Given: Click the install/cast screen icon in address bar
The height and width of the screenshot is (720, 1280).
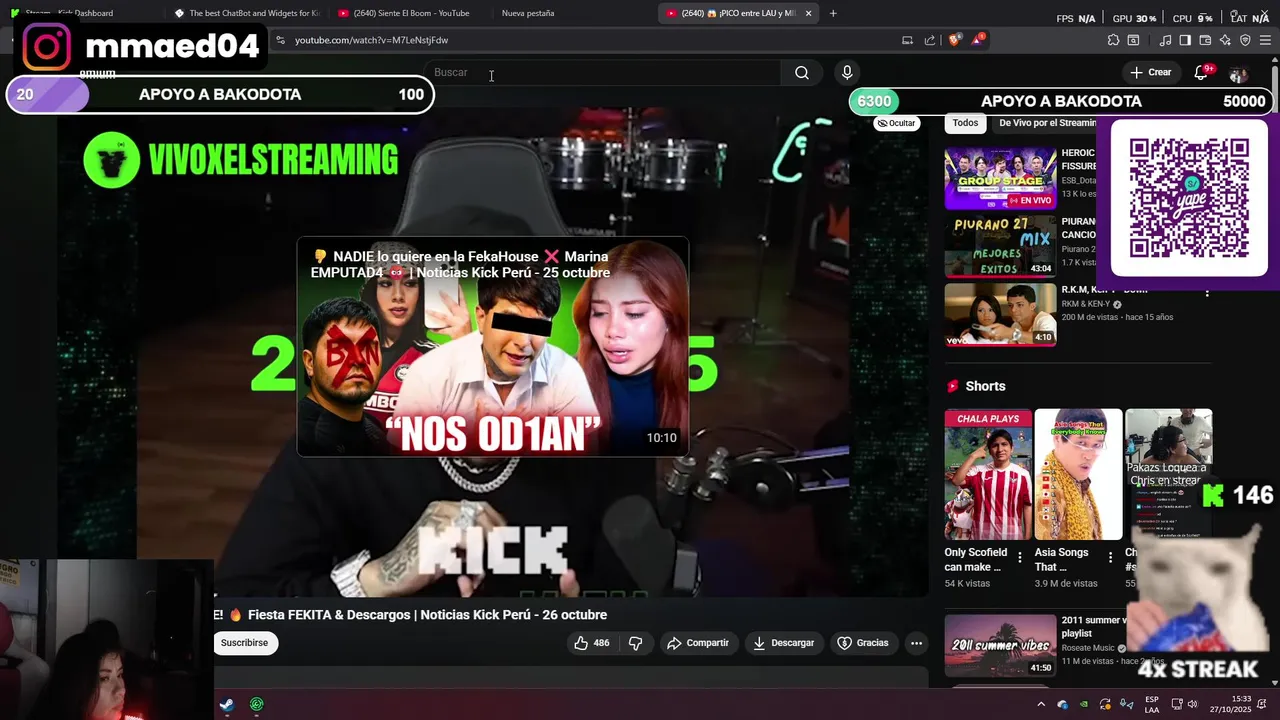Looking at the screenshot, I should [907, 40].
